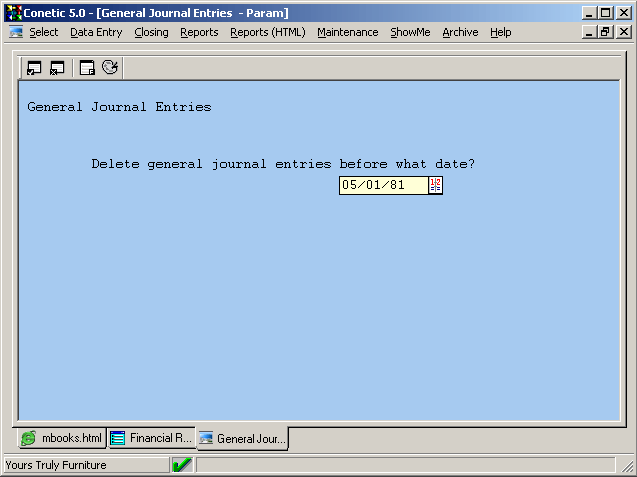The image size is (637, 477).
Task: Switch to the mbooks.html tab
Action: click(x=62, y=438)
